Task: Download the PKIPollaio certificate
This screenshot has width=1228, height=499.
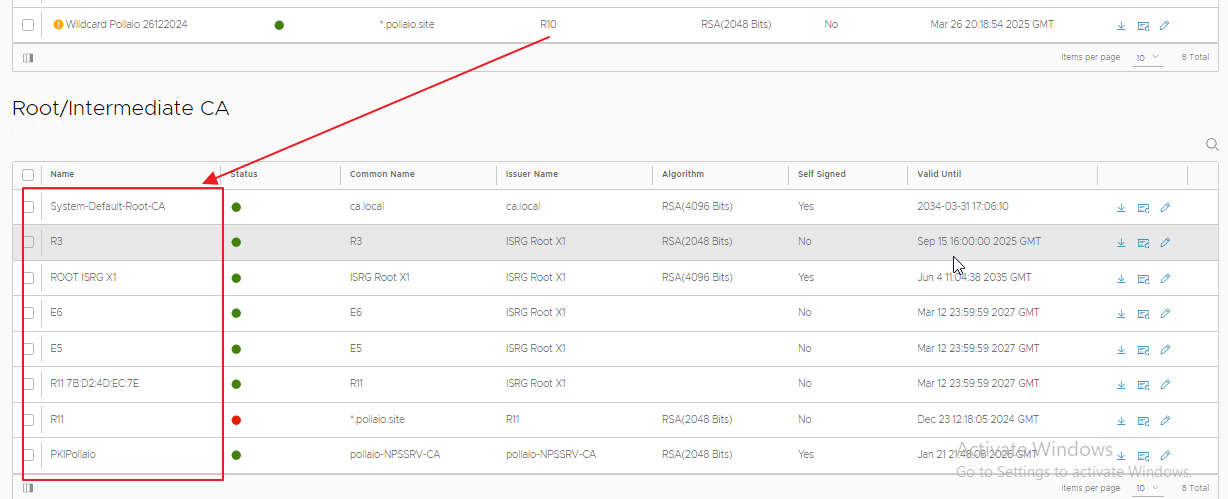Action: [x=1121, y=456]
